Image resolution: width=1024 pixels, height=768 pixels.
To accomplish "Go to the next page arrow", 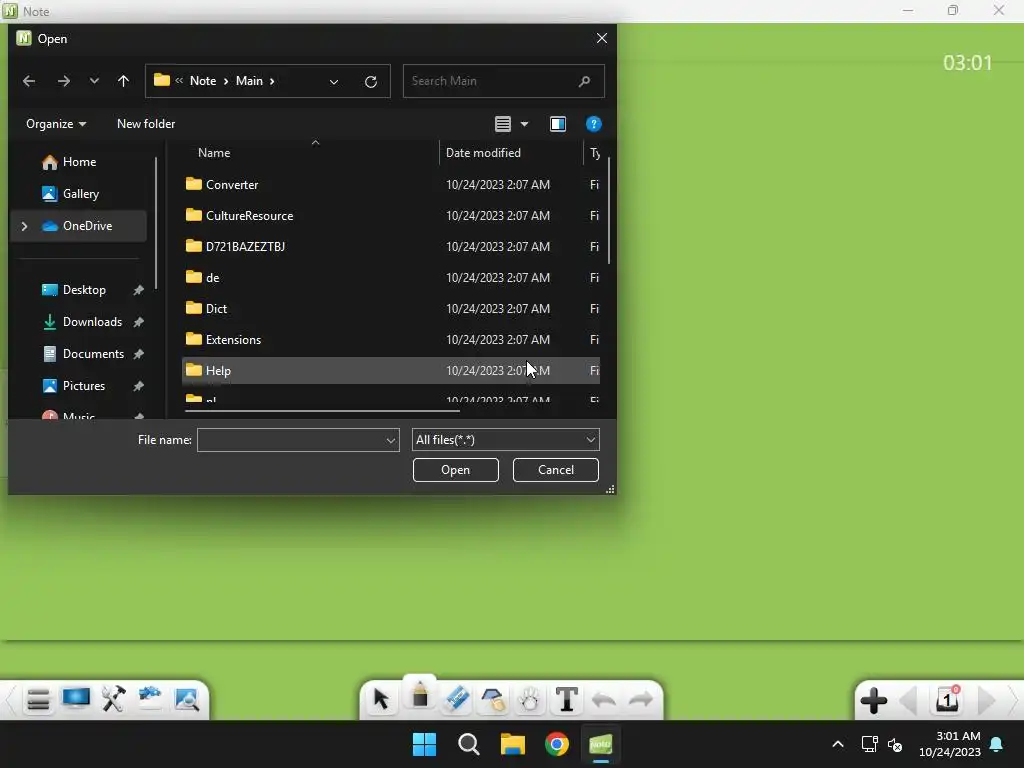I will [x=986, y=701].
